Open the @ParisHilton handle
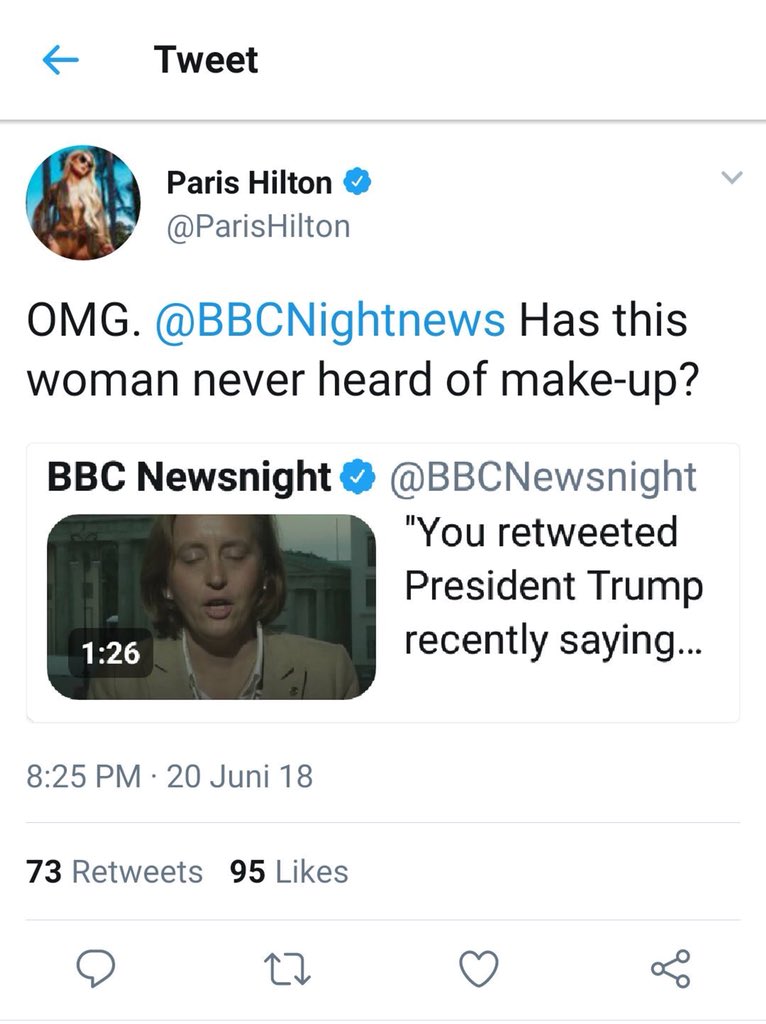 tap(258, 226)
